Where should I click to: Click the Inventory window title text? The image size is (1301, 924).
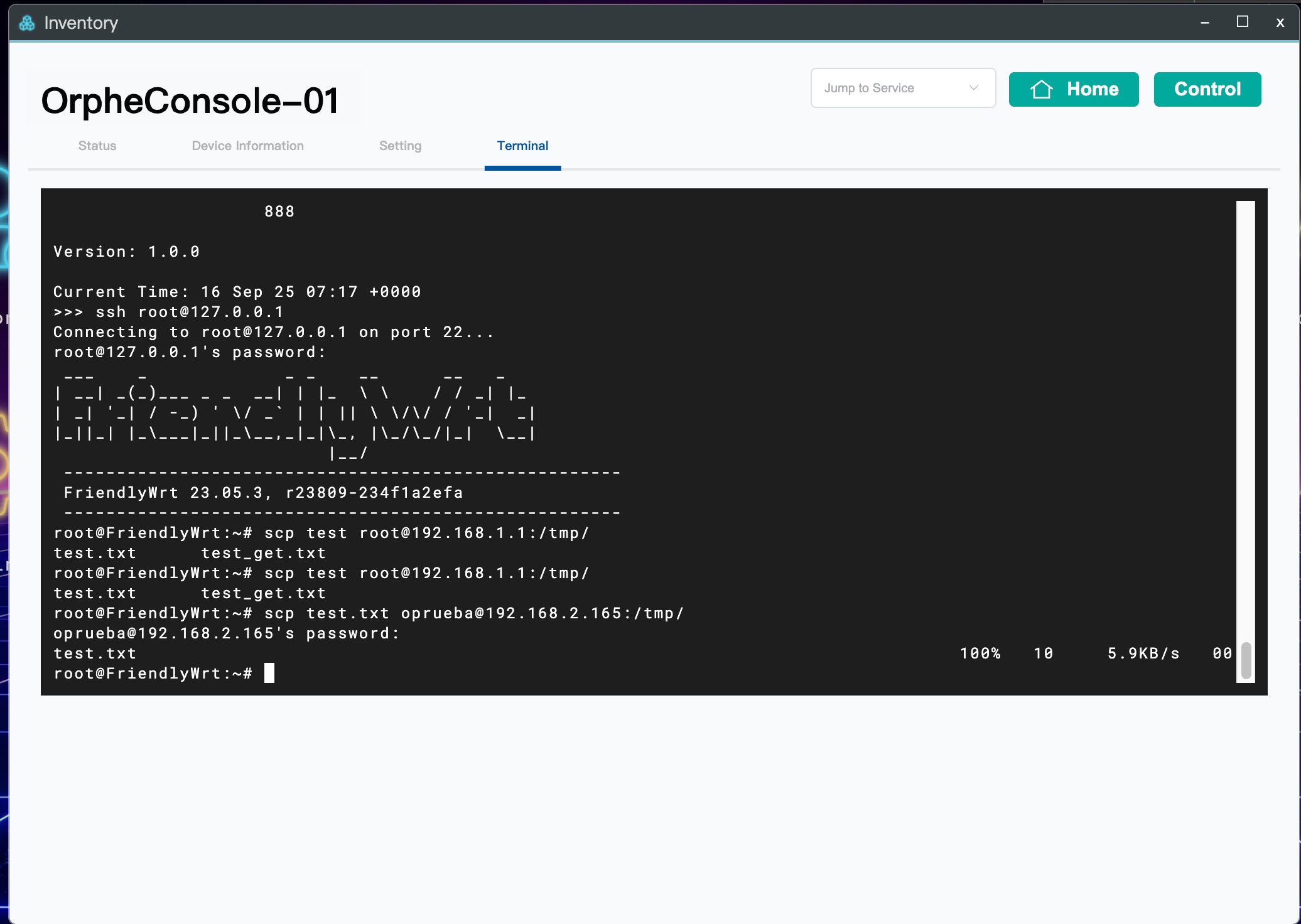click(81, 23)
